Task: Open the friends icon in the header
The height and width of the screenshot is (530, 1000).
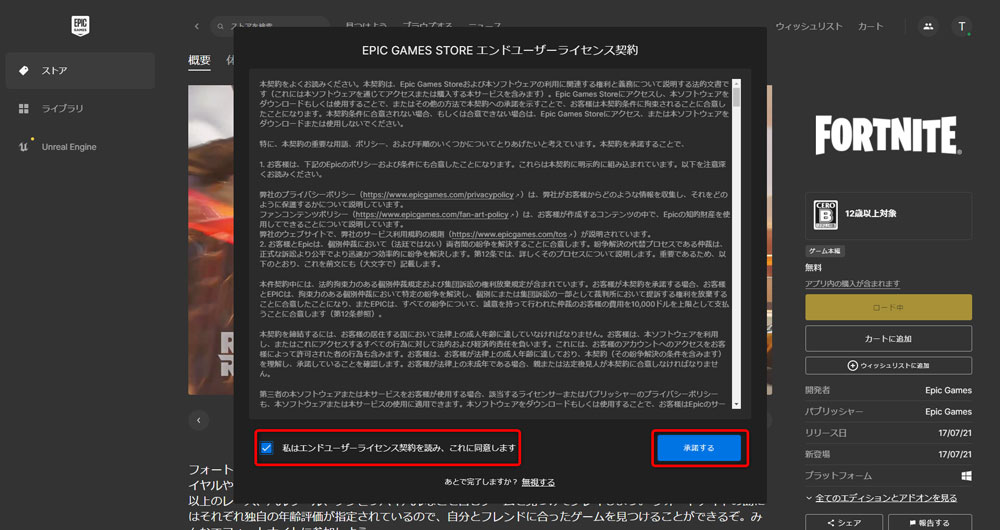Action: pyautogui.click(x=928, y=27)
